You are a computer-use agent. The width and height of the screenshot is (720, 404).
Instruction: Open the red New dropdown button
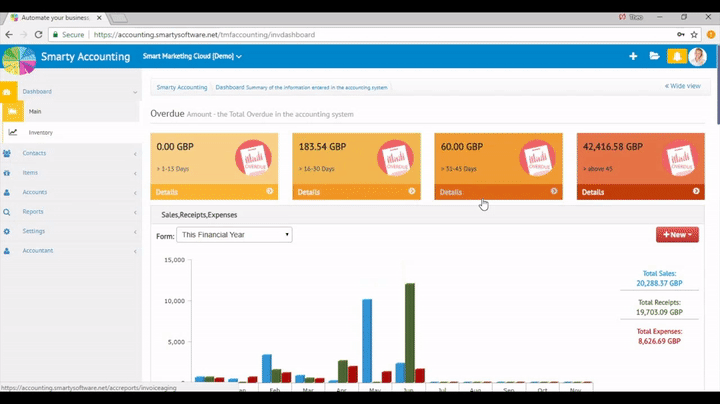(677, 234)
